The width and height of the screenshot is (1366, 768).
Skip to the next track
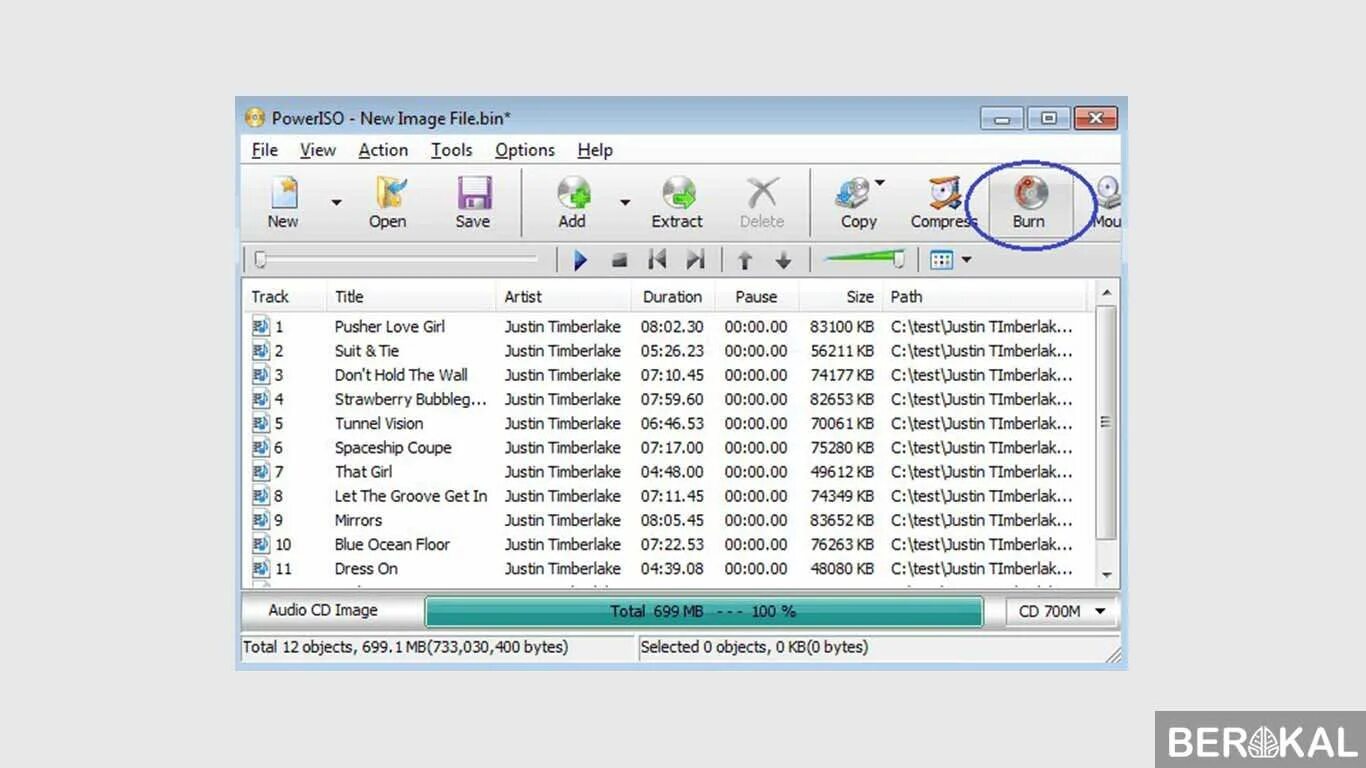click(696, 261)
